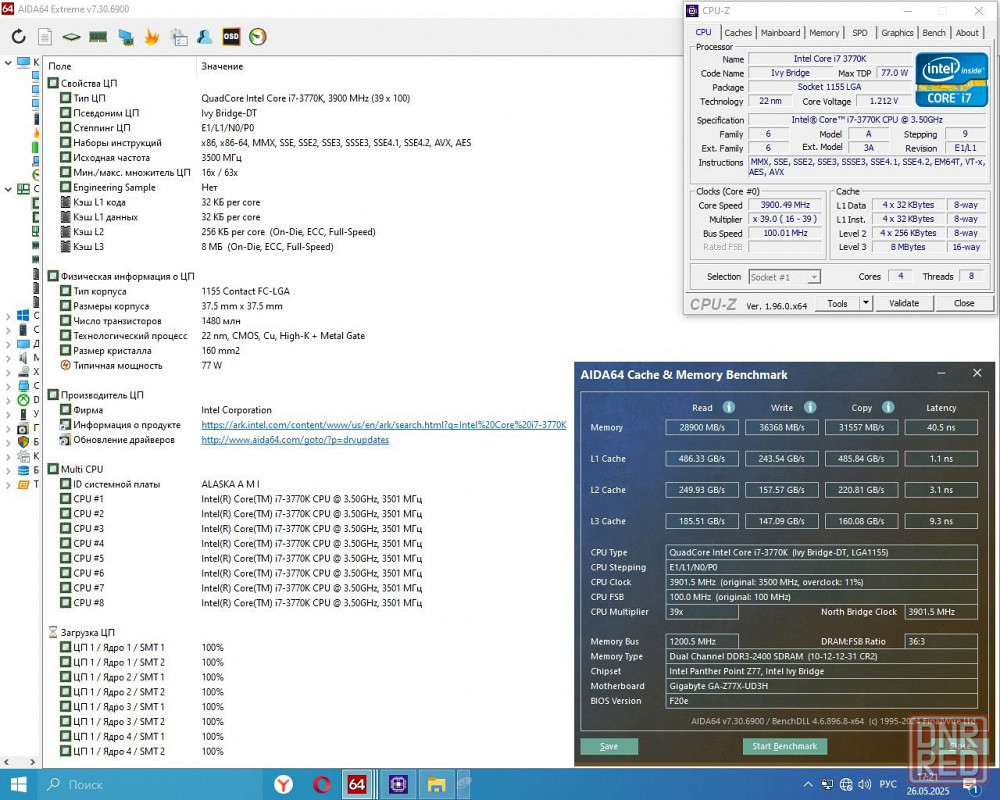Switch to the Caches tab in CPU-Z
This screenshot has height=800, width=1000.
[x=738, y=33]
